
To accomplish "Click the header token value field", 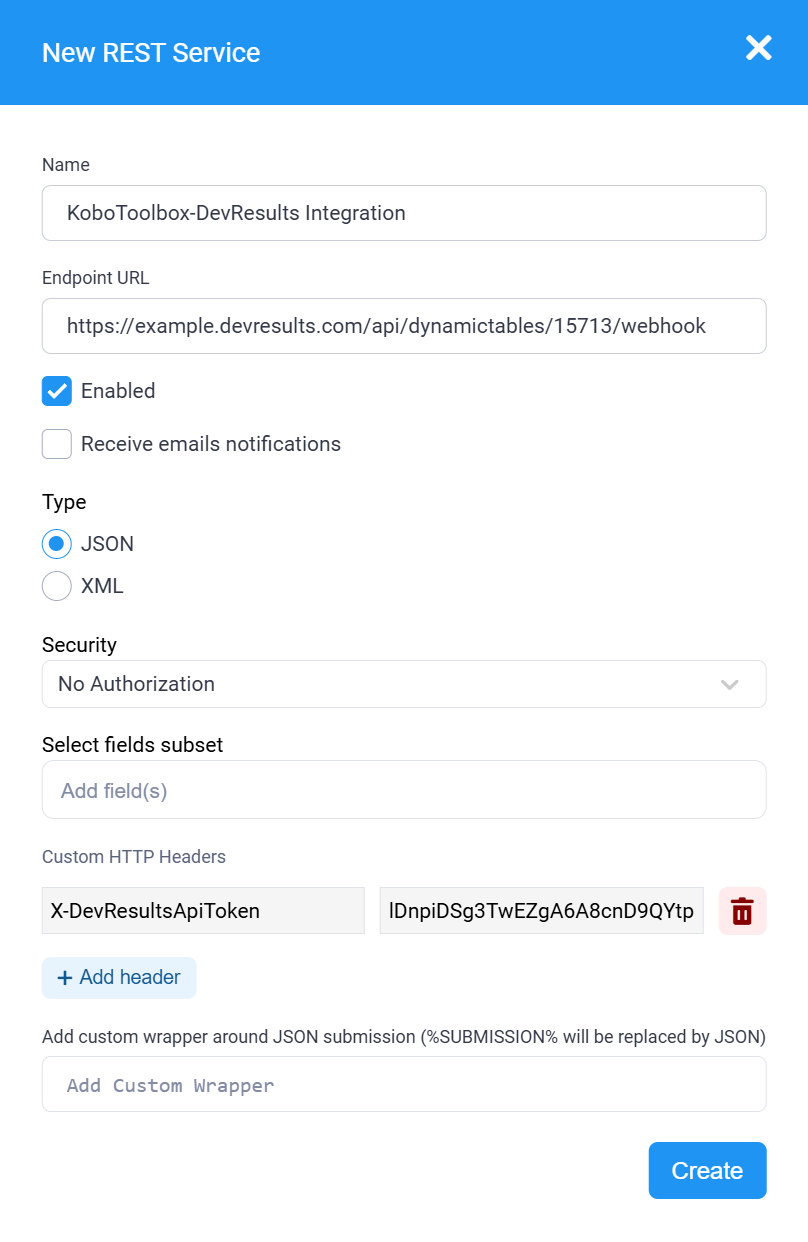I will 542,911.
